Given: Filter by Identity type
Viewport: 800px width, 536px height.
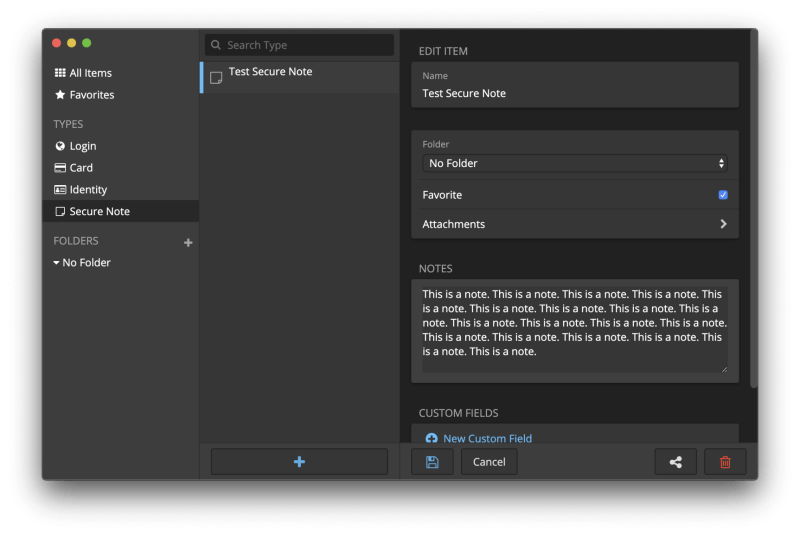Looking at the screenshot, I should [x=81, y=190].
